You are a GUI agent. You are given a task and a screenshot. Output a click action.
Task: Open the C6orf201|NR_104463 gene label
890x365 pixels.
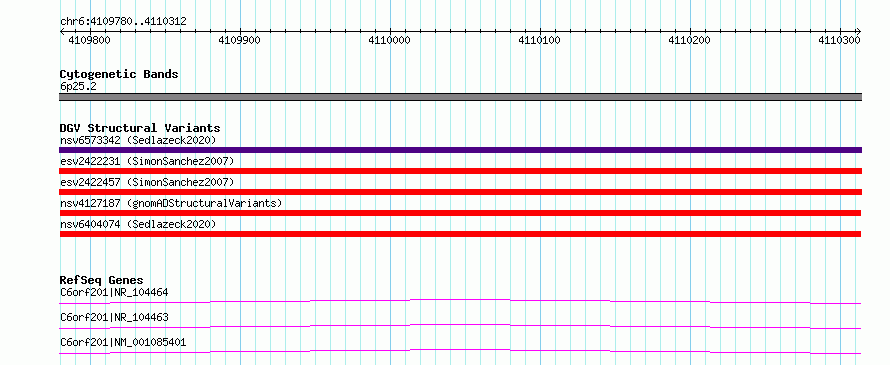(114, 317)
